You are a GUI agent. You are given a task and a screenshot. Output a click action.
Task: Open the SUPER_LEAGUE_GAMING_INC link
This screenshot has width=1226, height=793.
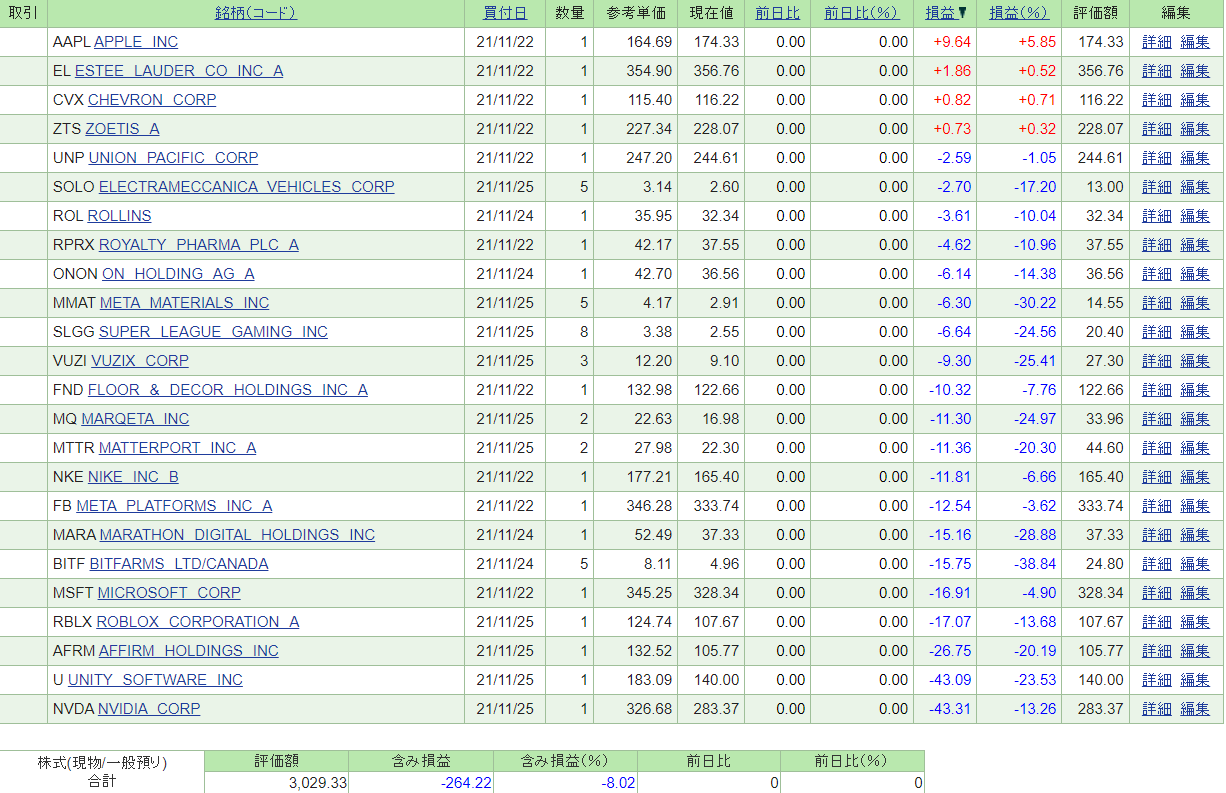tap(213, 332)
